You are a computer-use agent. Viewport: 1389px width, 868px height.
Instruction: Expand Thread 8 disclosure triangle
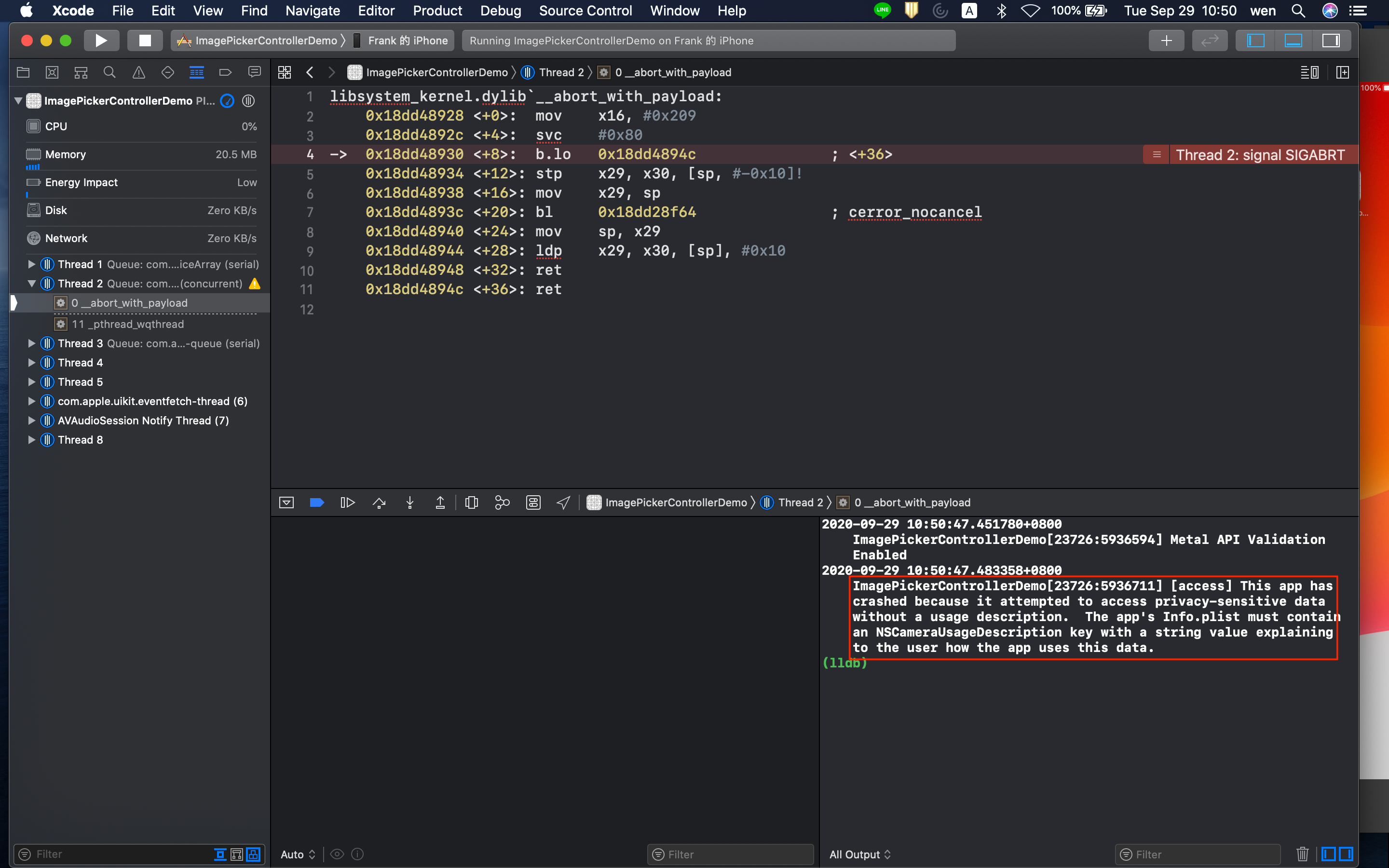click(x=31, y=440)
